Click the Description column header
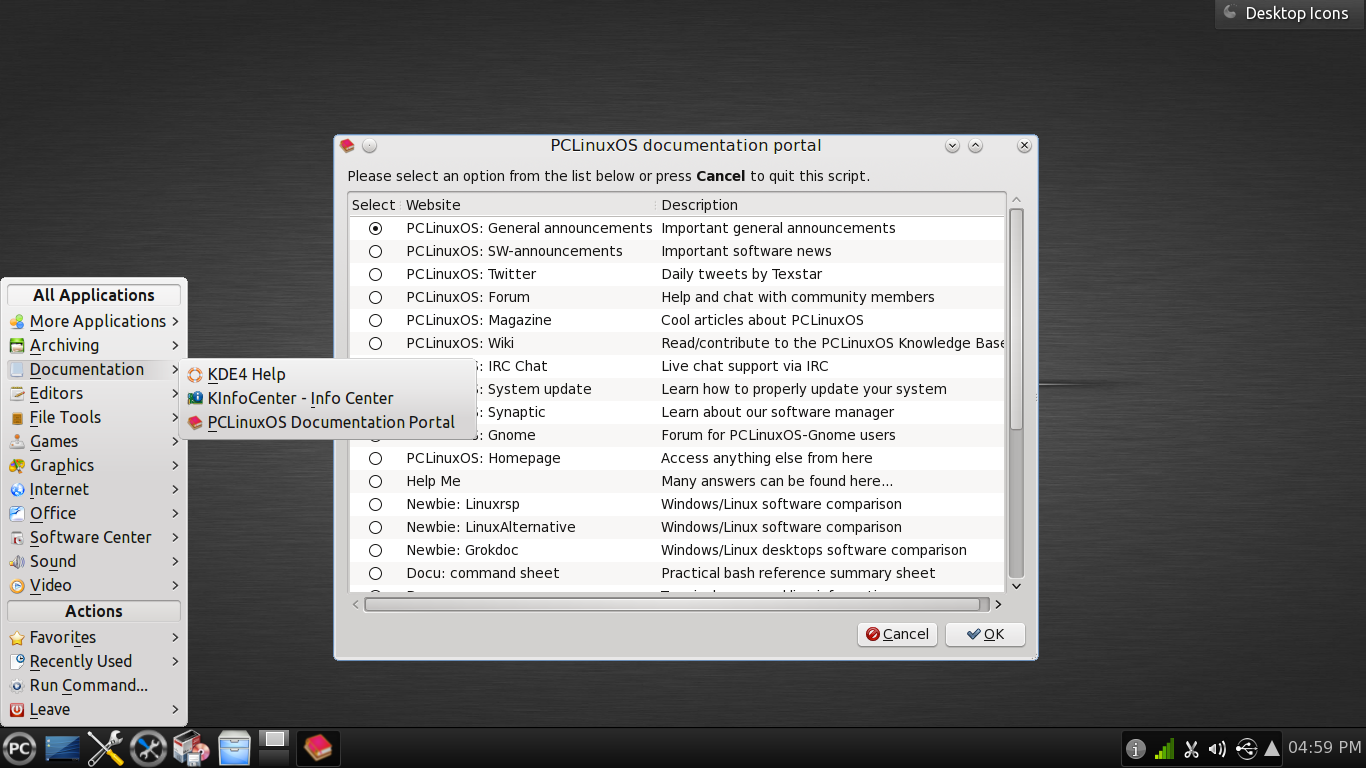Screen dimensions: 1366x768 point(830,205)
